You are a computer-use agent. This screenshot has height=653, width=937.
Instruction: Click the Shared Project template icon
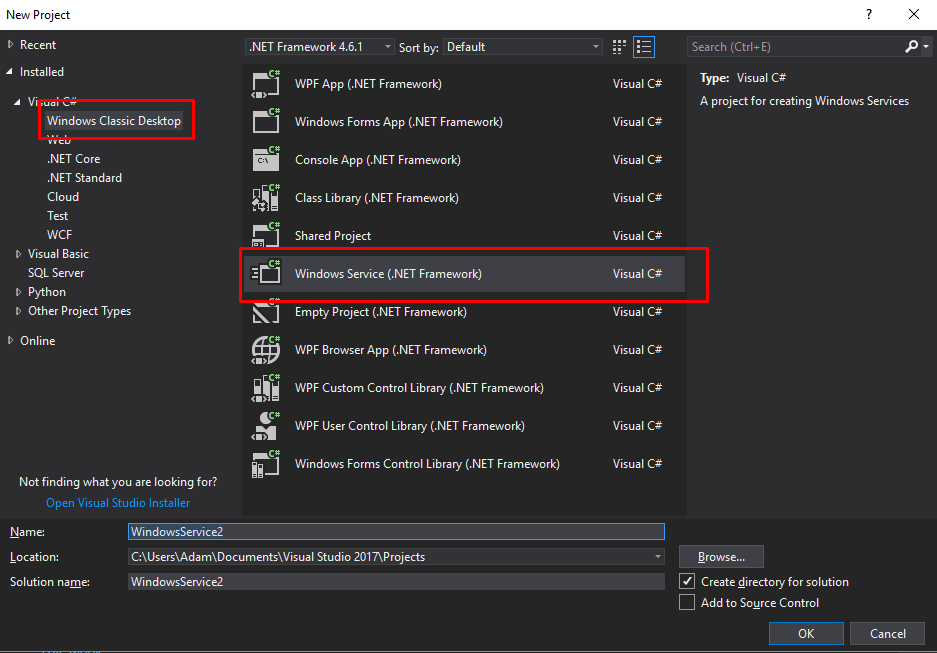point(266,235)
